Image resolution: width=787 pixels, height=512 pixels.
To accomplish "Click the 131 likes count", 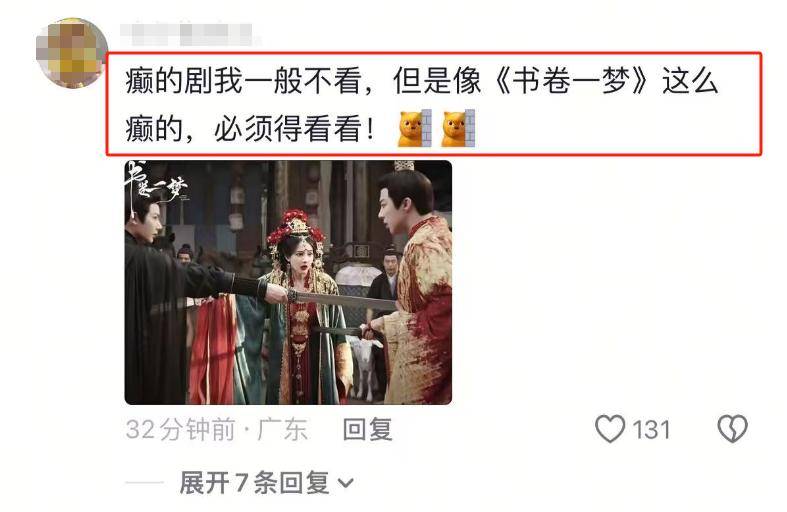I will [x=651, y=430].
